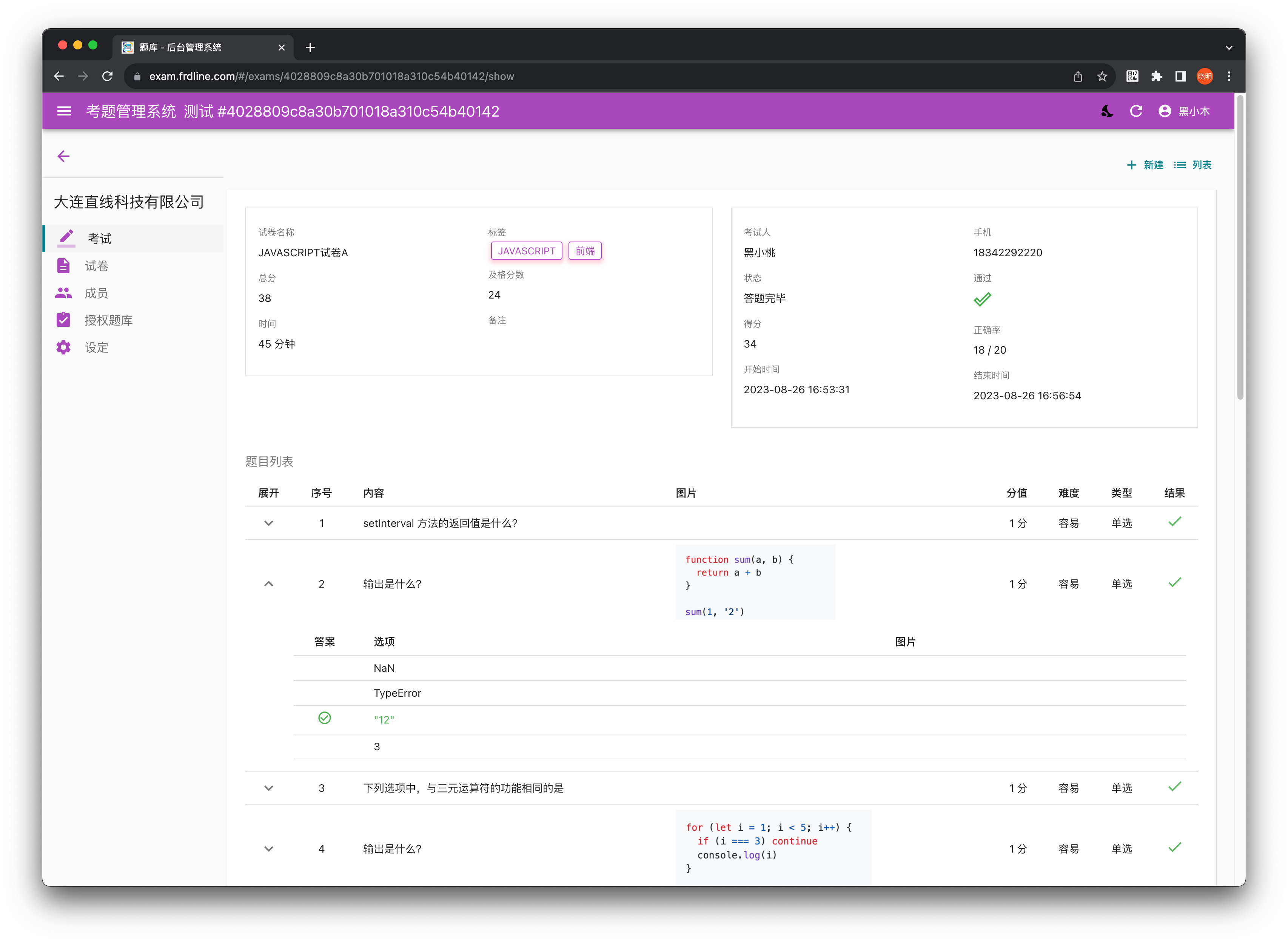This screenshot has height=942, width=1288.
Task: Open the hamburger navigation menu
Action: [x=64, y=111]
